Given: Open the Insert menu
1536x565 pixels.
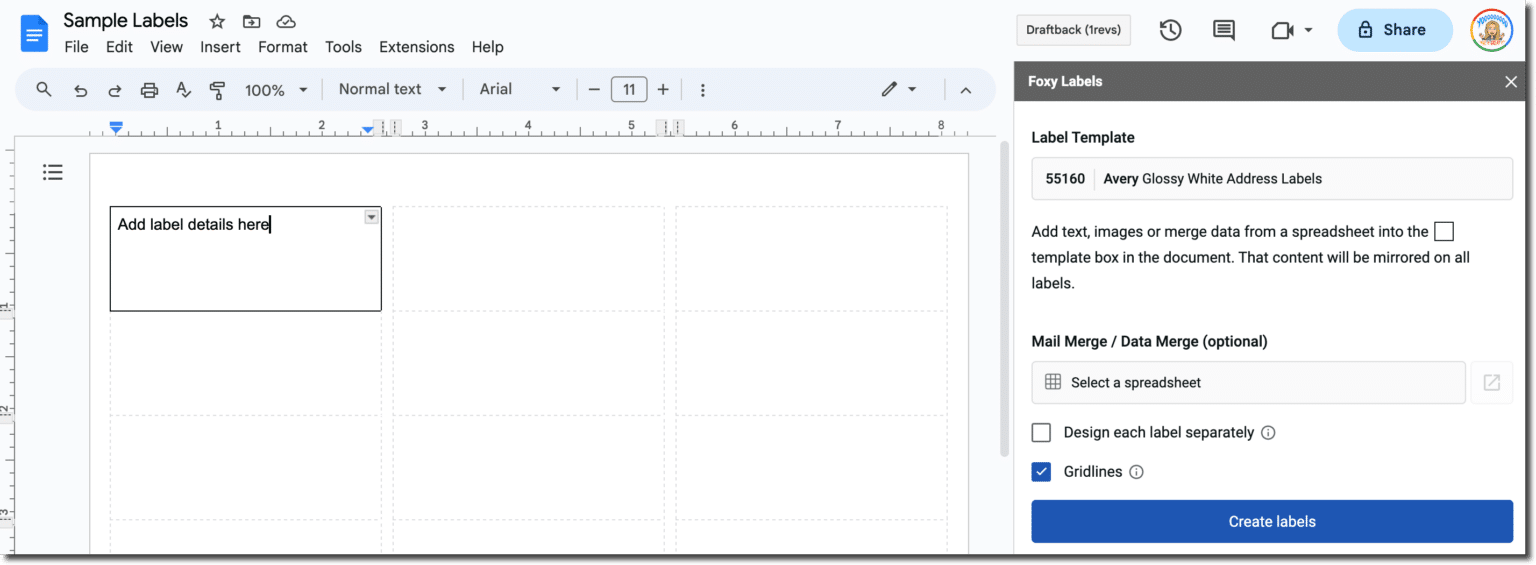Looking at the screenshot, I should point(220,47).
